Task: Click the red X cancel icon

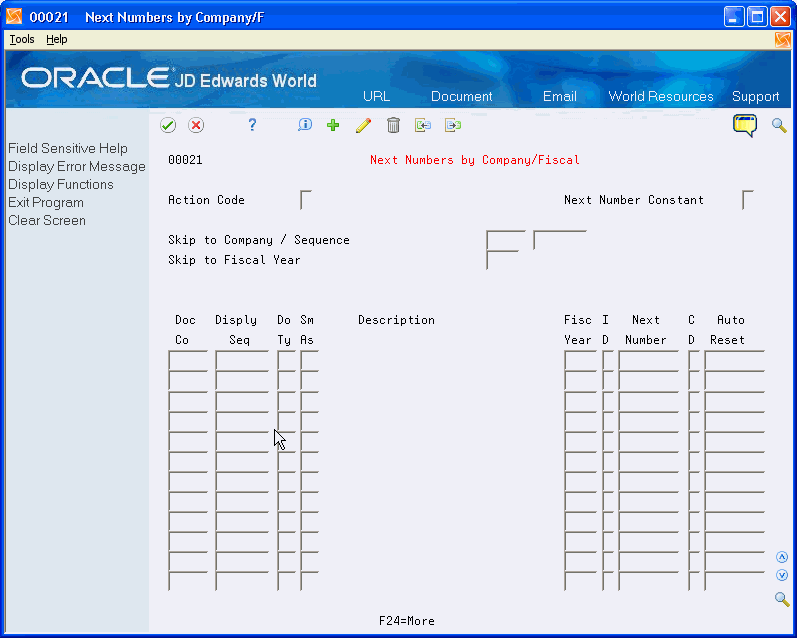Action: (x=196, y=125)
